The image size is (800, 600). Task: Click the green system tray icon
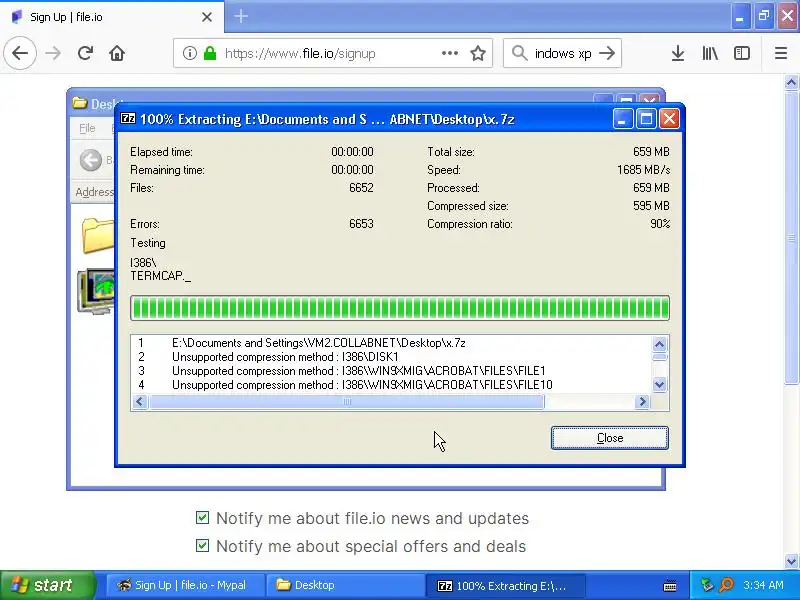(707, 585)
